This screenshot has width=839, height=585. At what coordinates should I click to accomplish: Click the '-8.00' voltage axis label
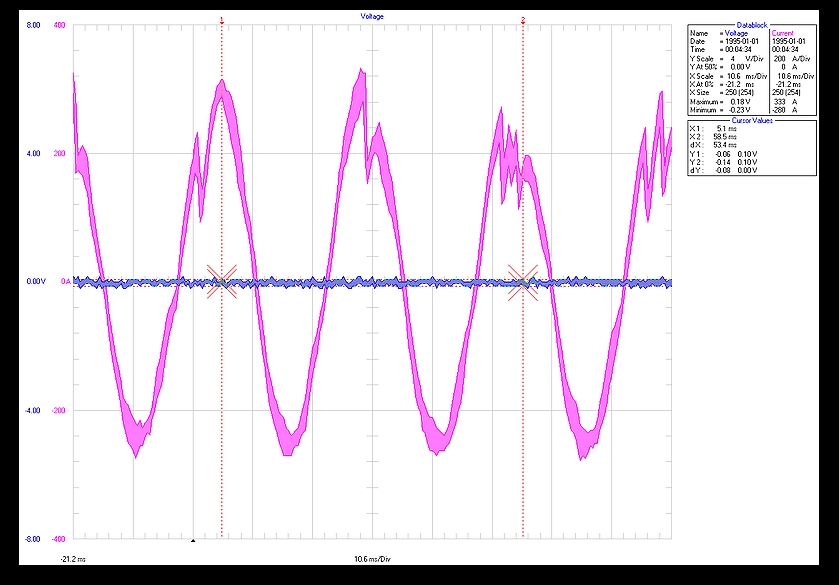pyautogui.click(x=32, y=539)
